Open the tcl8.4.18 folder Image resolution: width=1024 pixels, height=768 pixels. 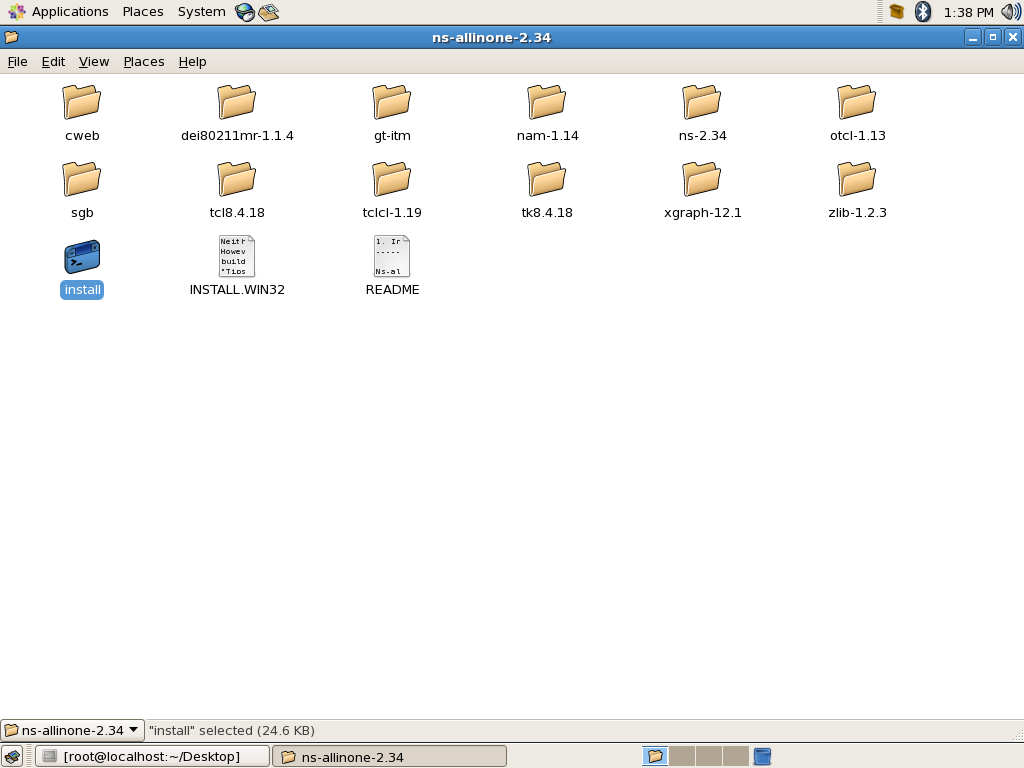236,178
